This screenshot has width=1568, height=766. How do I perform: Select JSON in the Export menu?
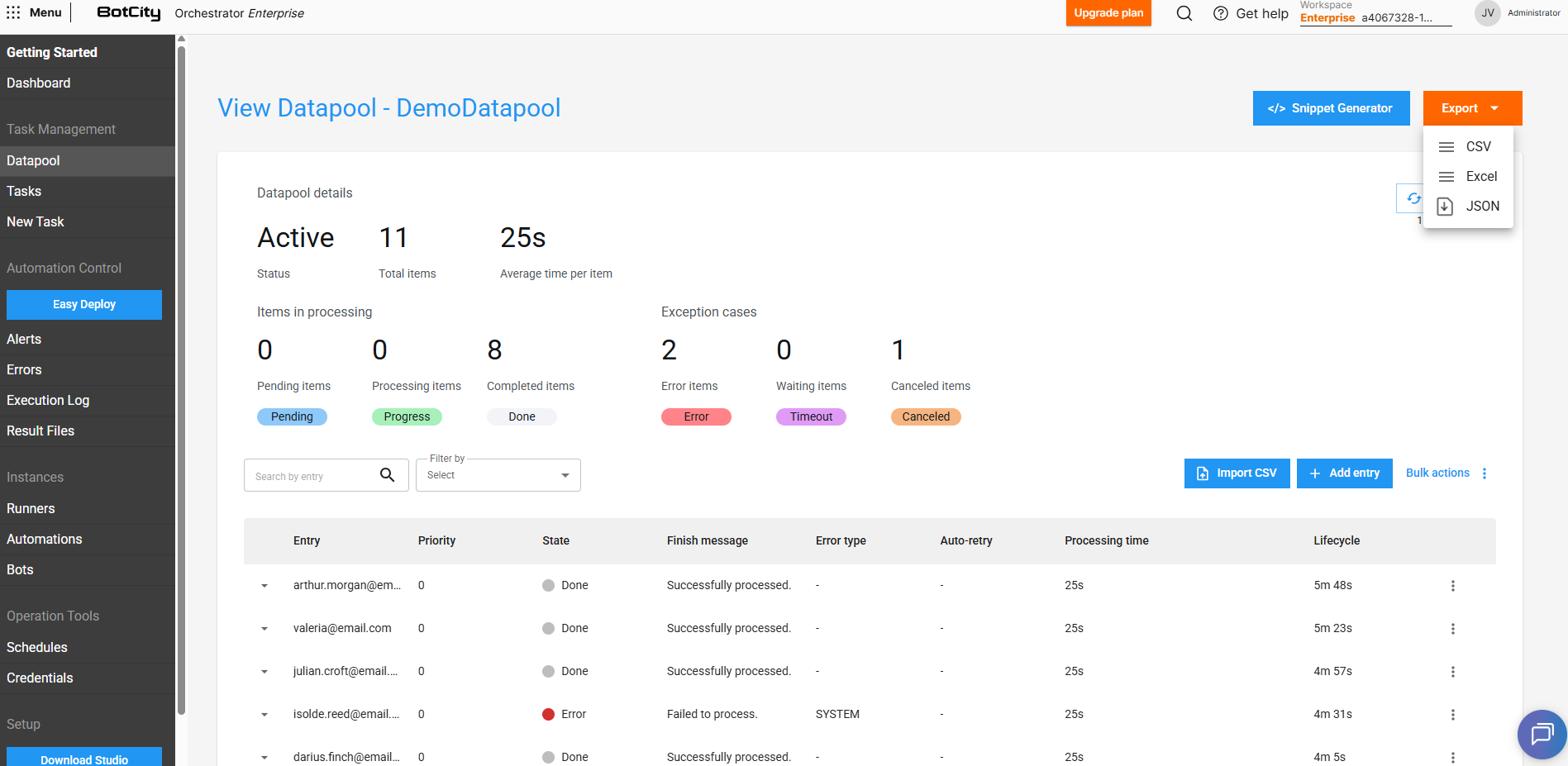click(1481, 206)
